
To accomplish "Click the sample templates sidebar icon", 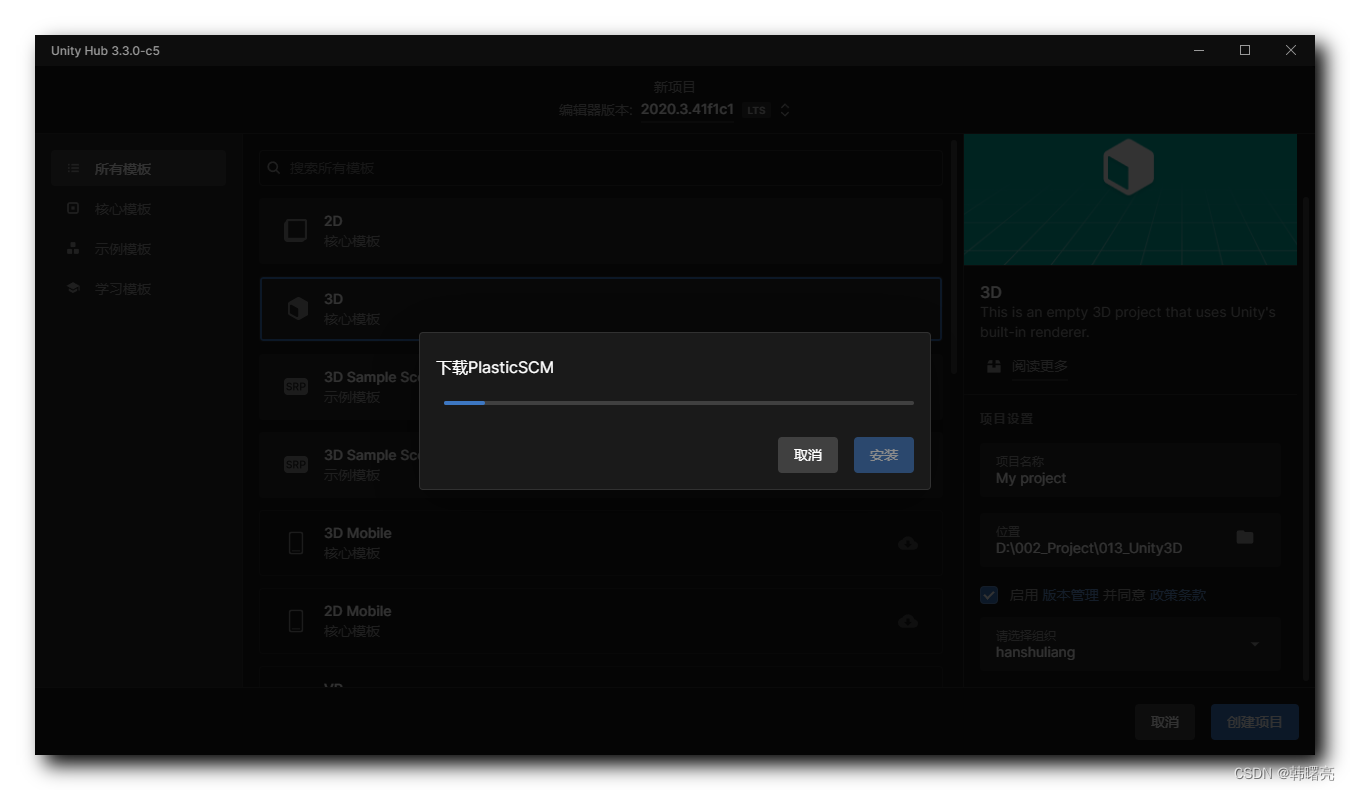I will [73, 248].
